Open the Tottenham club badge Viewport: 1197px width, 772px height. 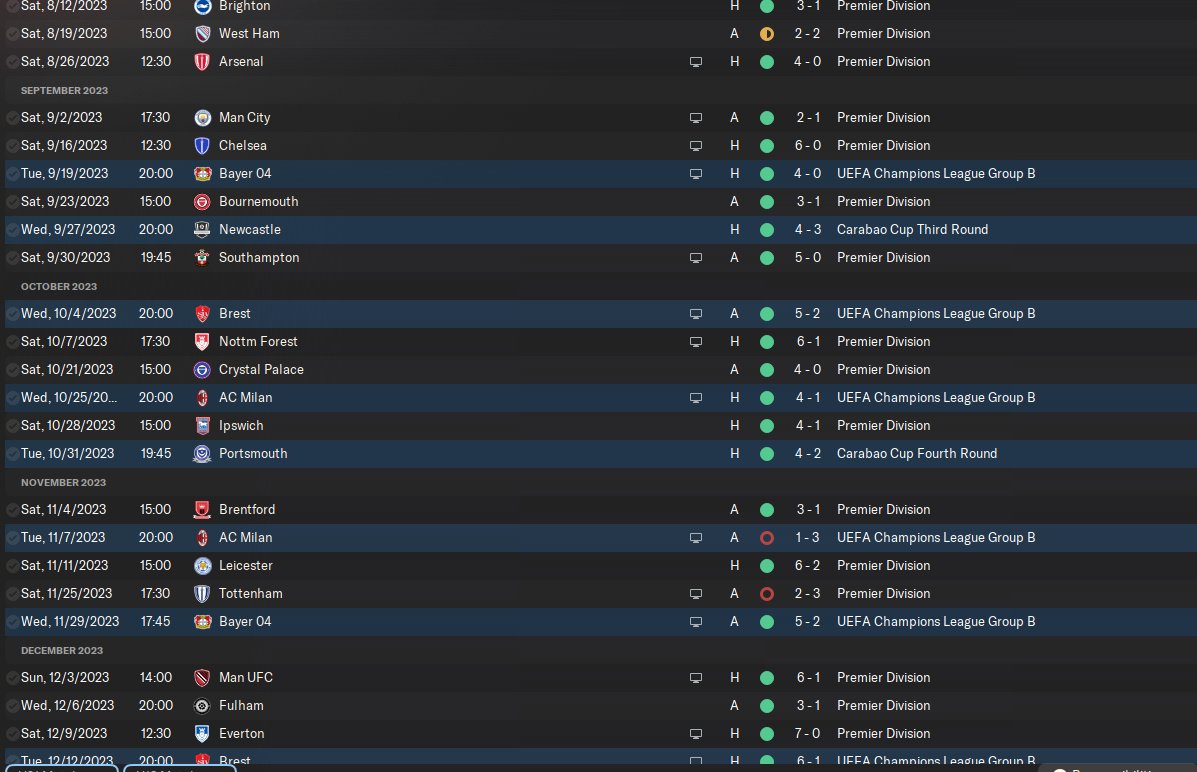point(202,593)
